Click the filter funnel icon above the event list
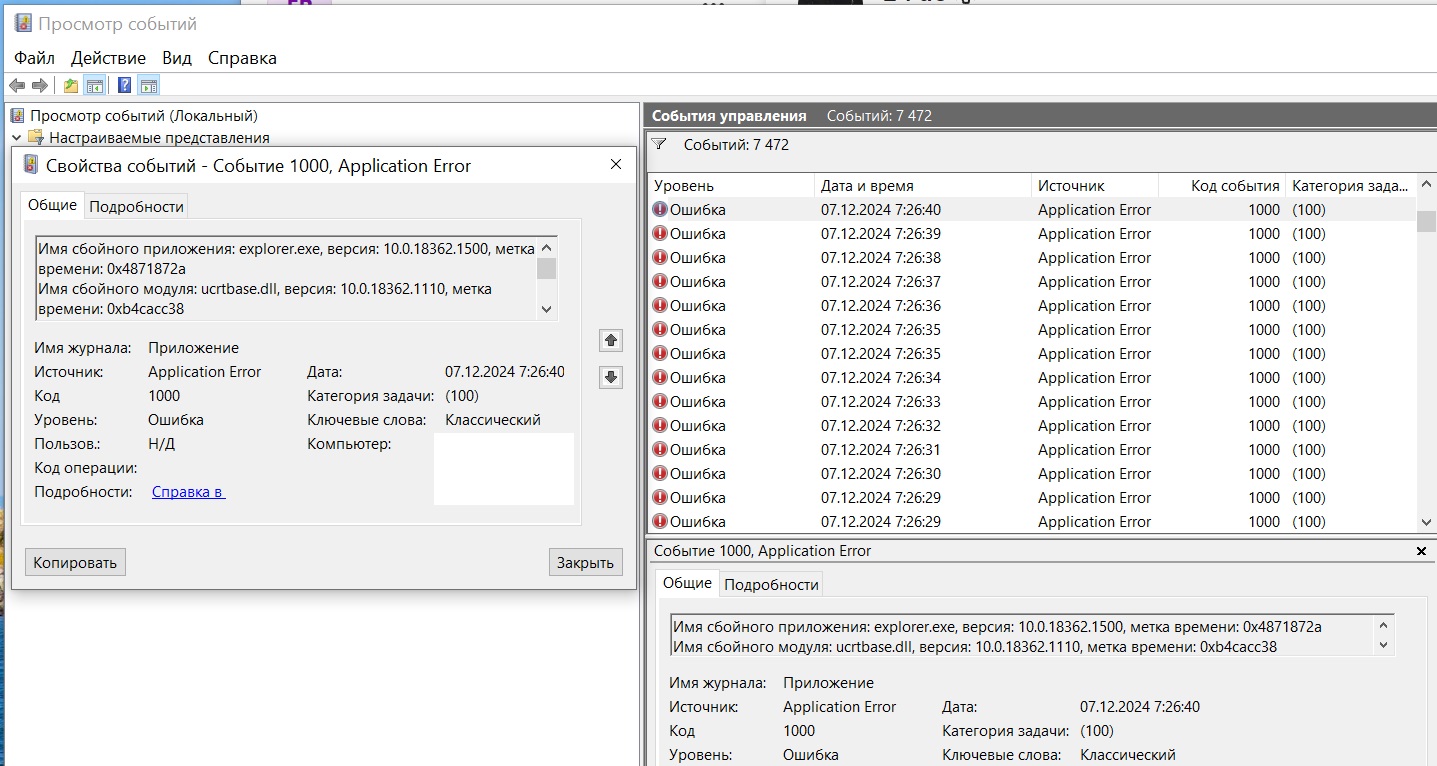Image resolution: width=1437 pixels, height=766 pixels. click(x=659, y=144)
